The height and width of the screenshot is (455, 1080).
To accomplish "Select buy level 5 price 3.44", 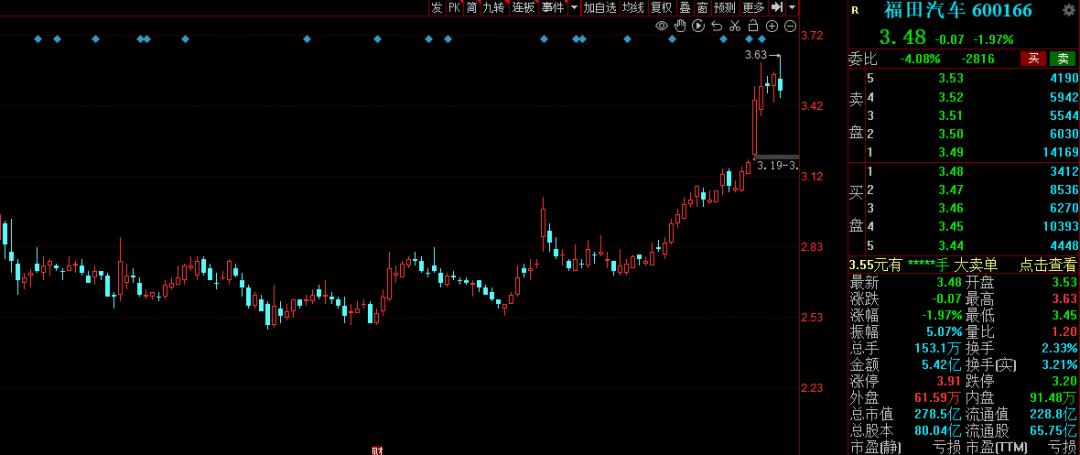I will pos(951,245).
